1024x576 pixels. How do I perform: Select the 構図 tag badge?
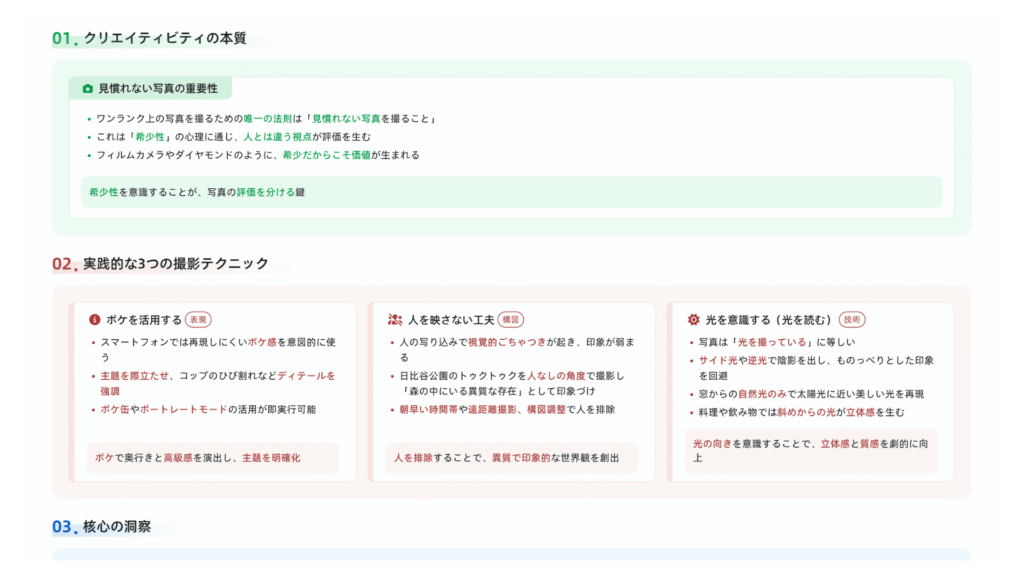coord(511,320)
